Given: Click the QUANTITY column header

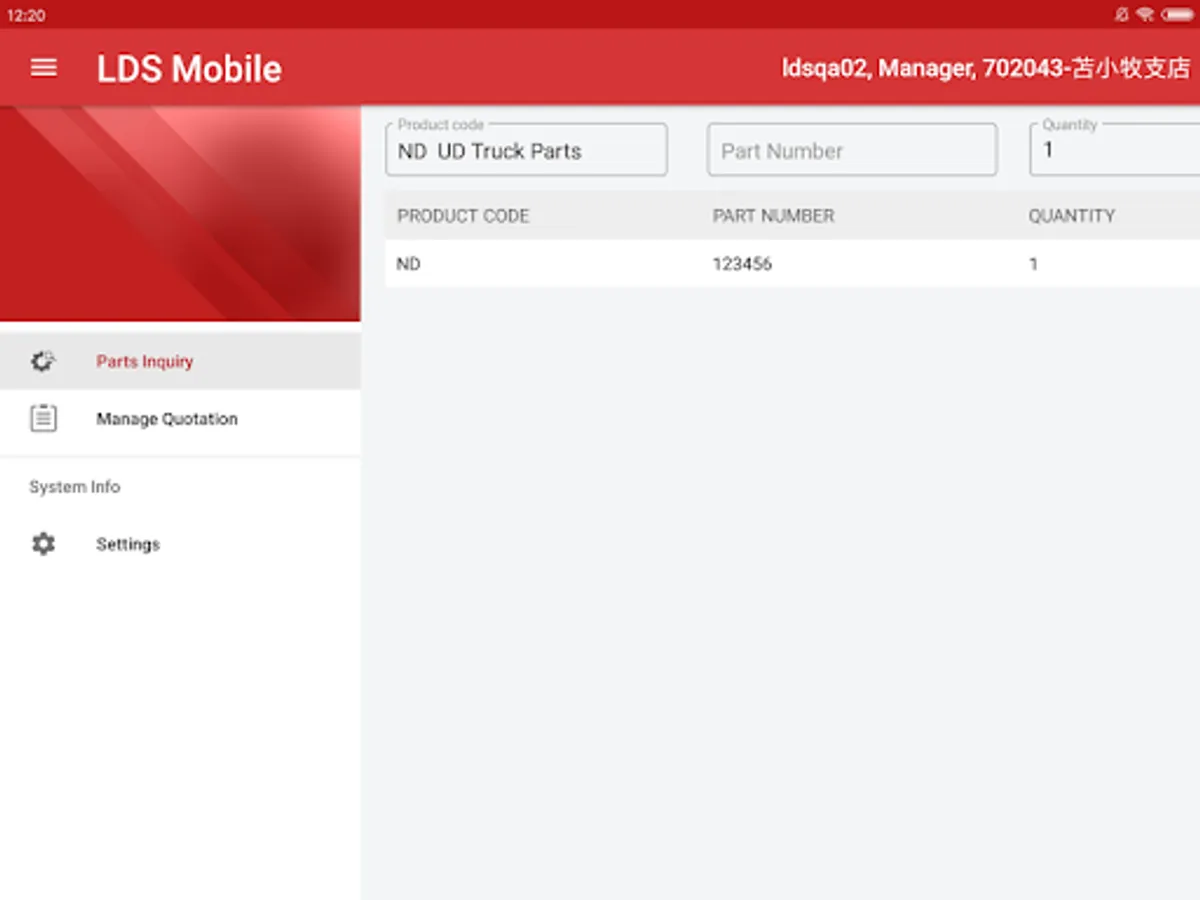Looking at the screenshot, I should pos(1071,216).
